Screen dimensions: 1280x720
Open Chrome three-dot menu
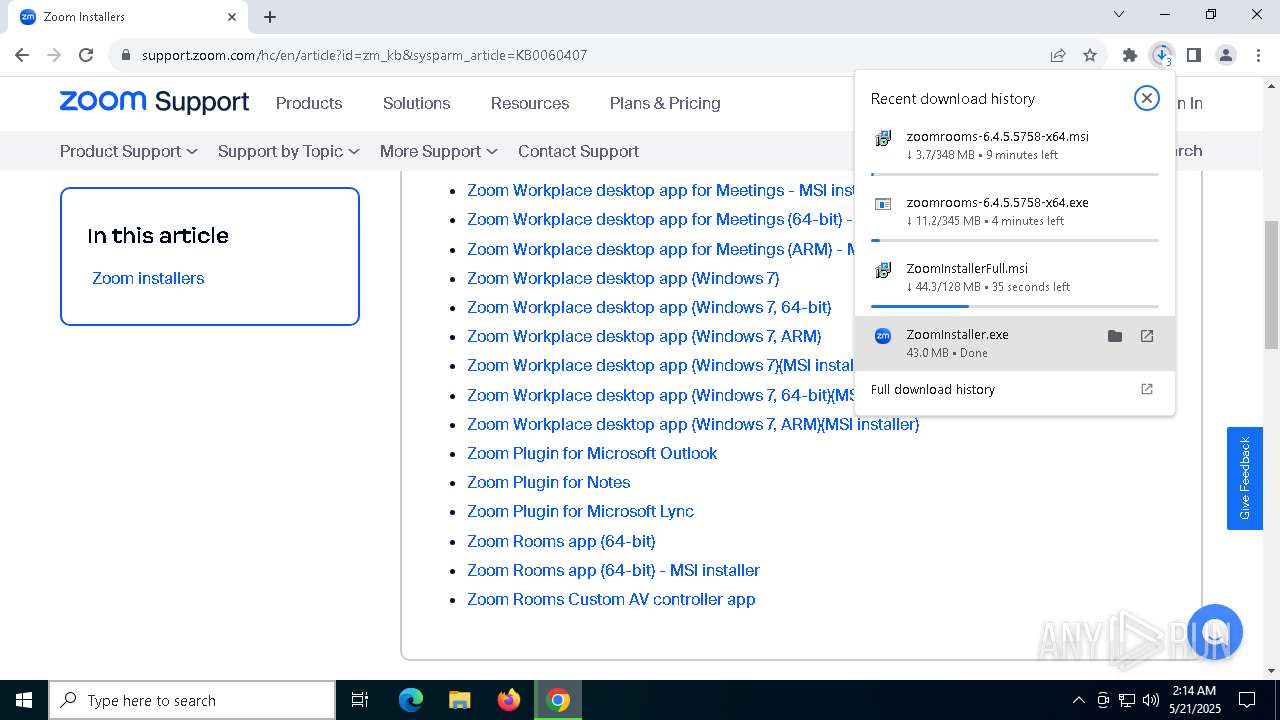coord(1257,55)
